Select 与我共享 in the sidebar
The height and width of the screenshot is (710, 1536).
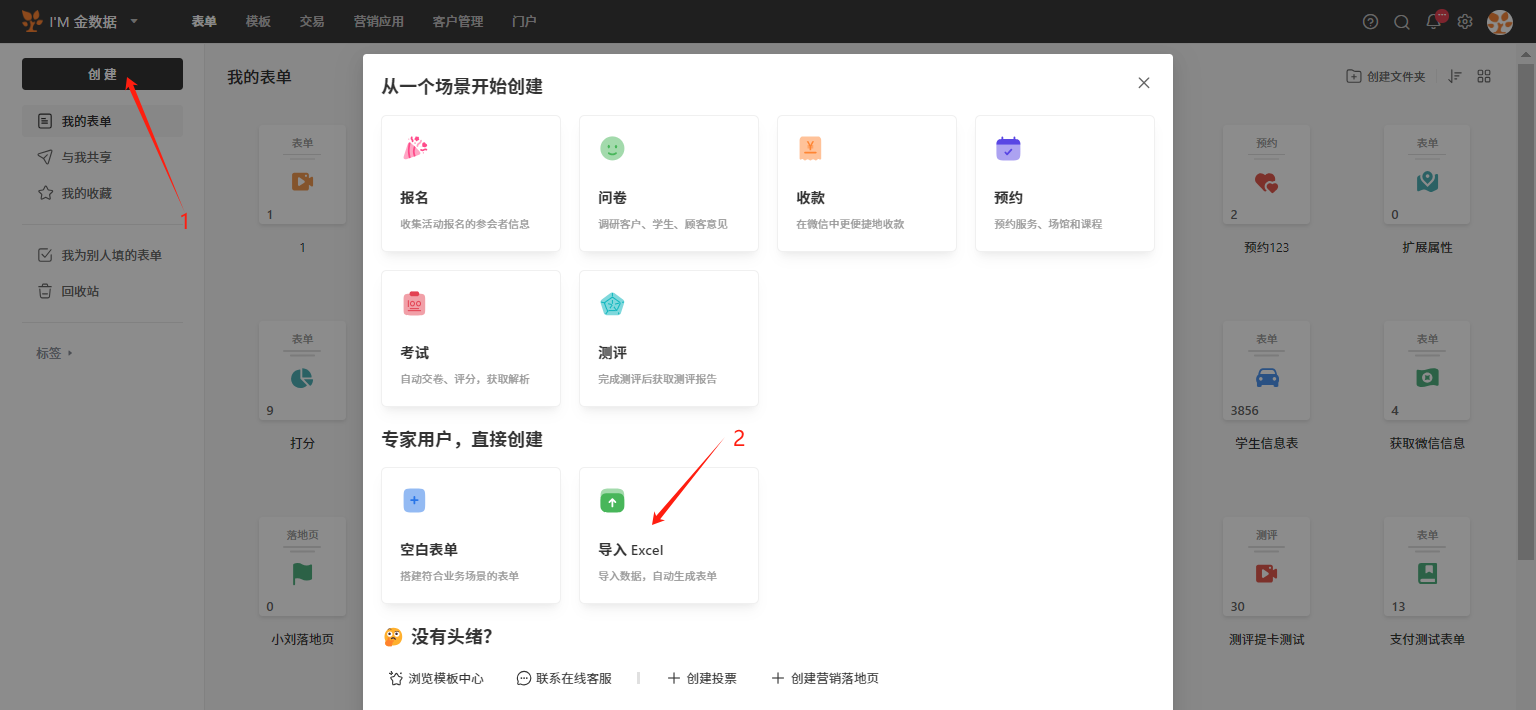tap(102, 157)
